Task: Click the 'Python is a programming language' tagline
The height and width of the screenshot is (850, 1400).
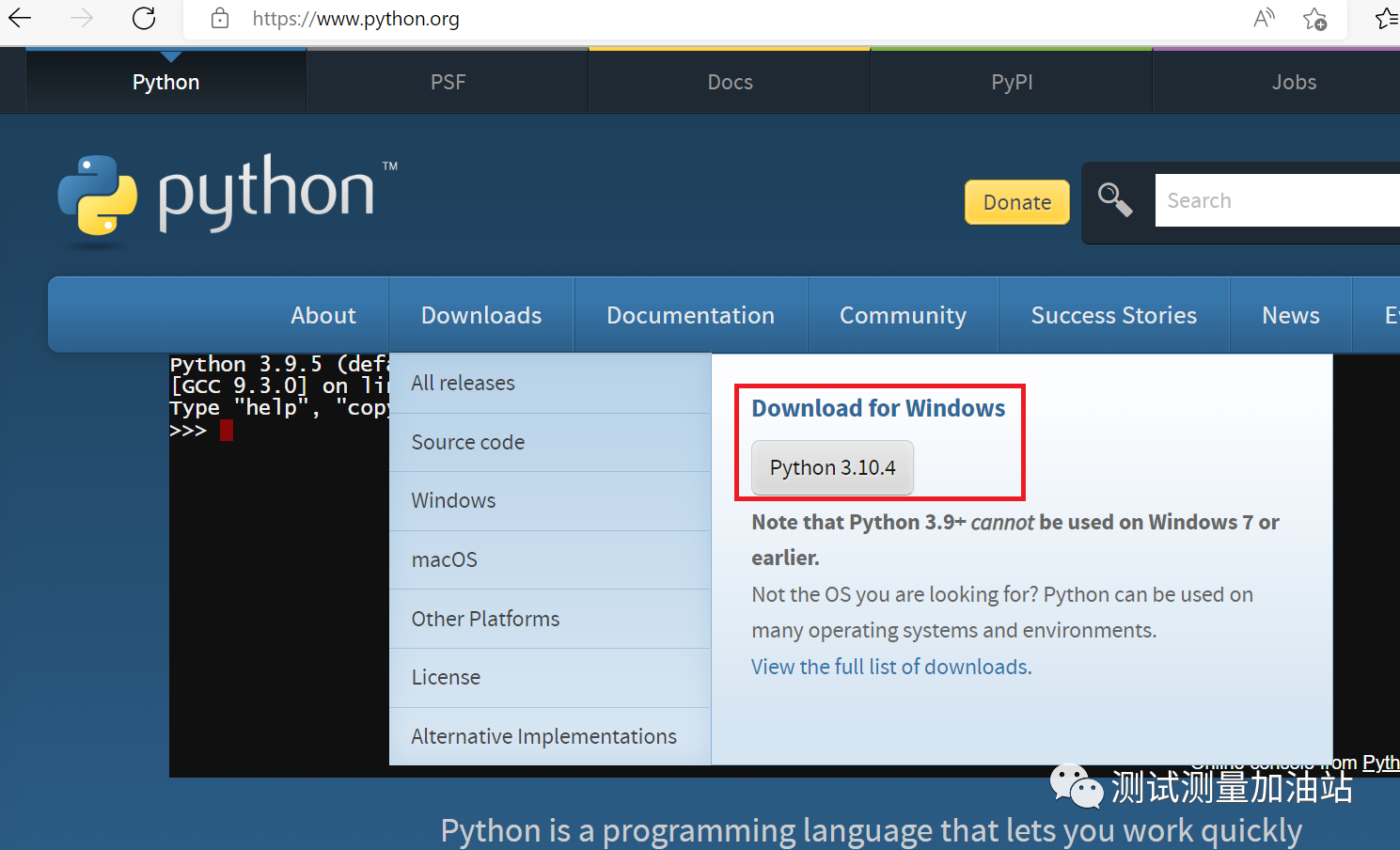Action: 871,831
